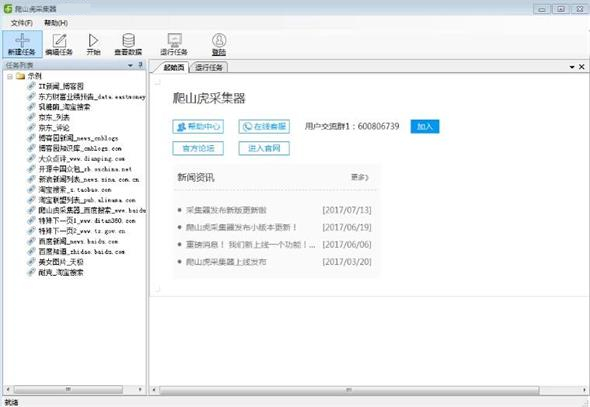
Task: Open the tab list dropdown arrow beside the close X
Action: [x=572, y=67]
